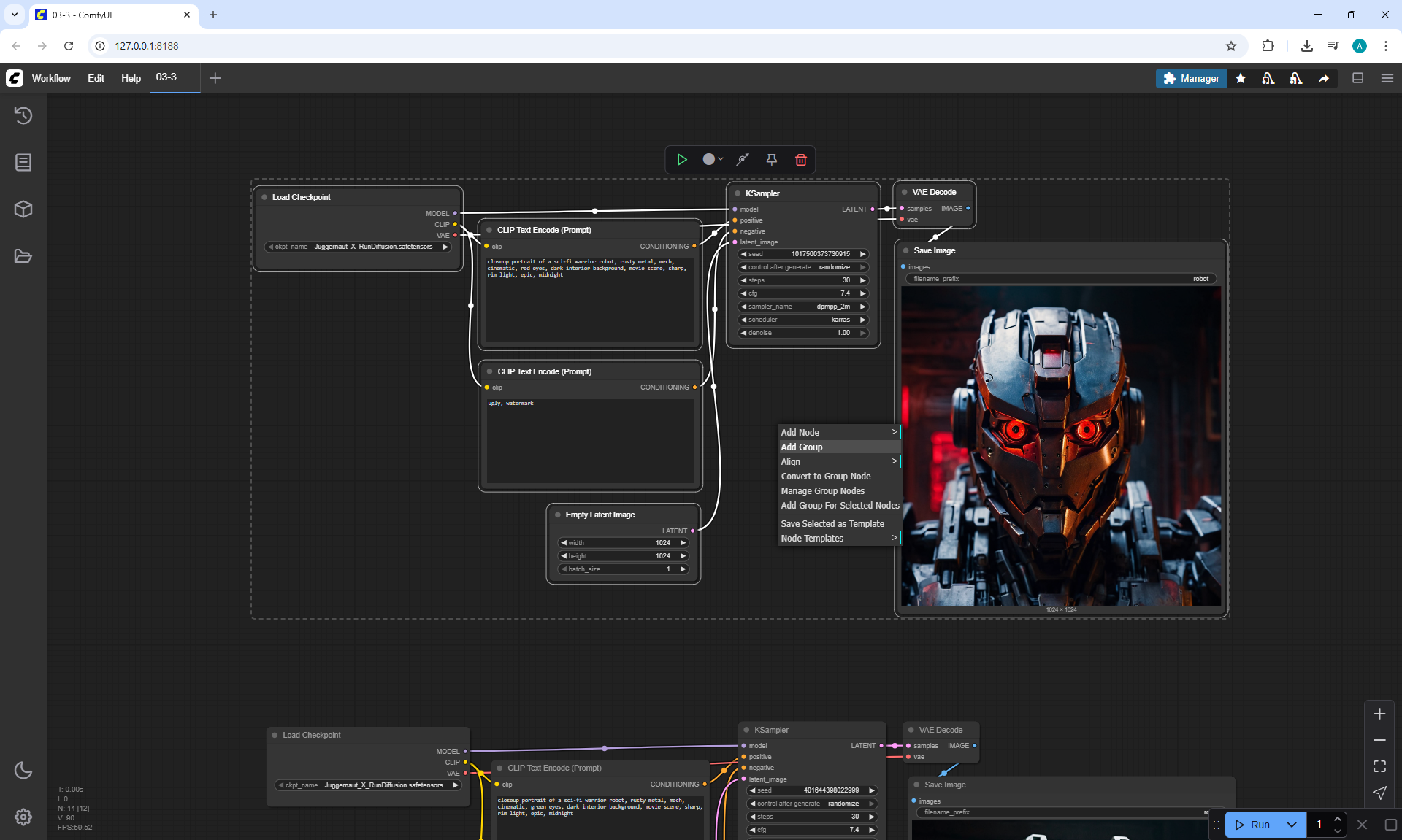Image resolution: width=1402 pixels, height=840 pixels.
Task: Select Add Group from context menu
Action: 802,447
